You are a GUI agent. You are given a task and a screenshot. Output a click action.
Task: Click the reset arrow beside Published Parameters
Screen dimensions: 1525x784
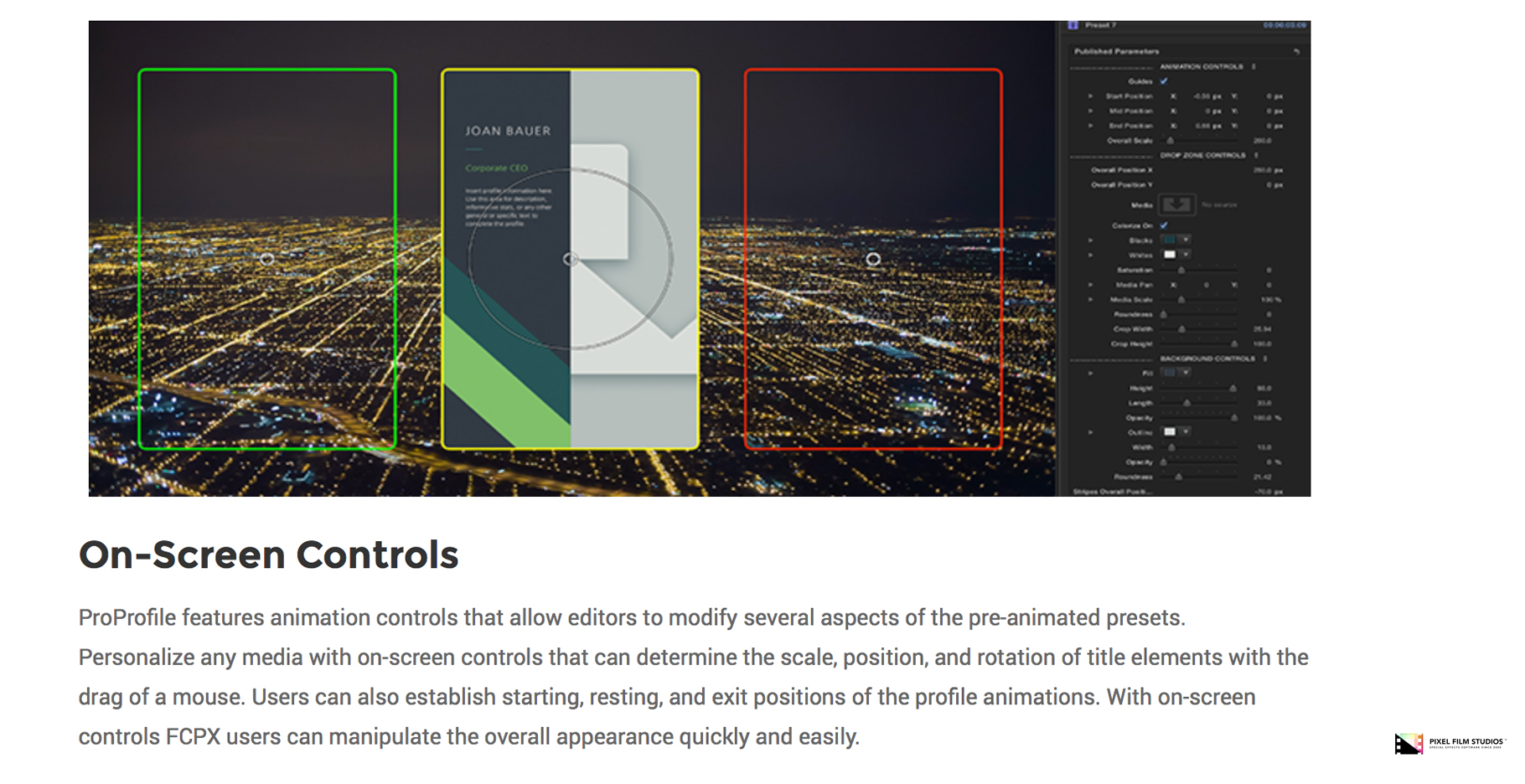[1296, 51]
